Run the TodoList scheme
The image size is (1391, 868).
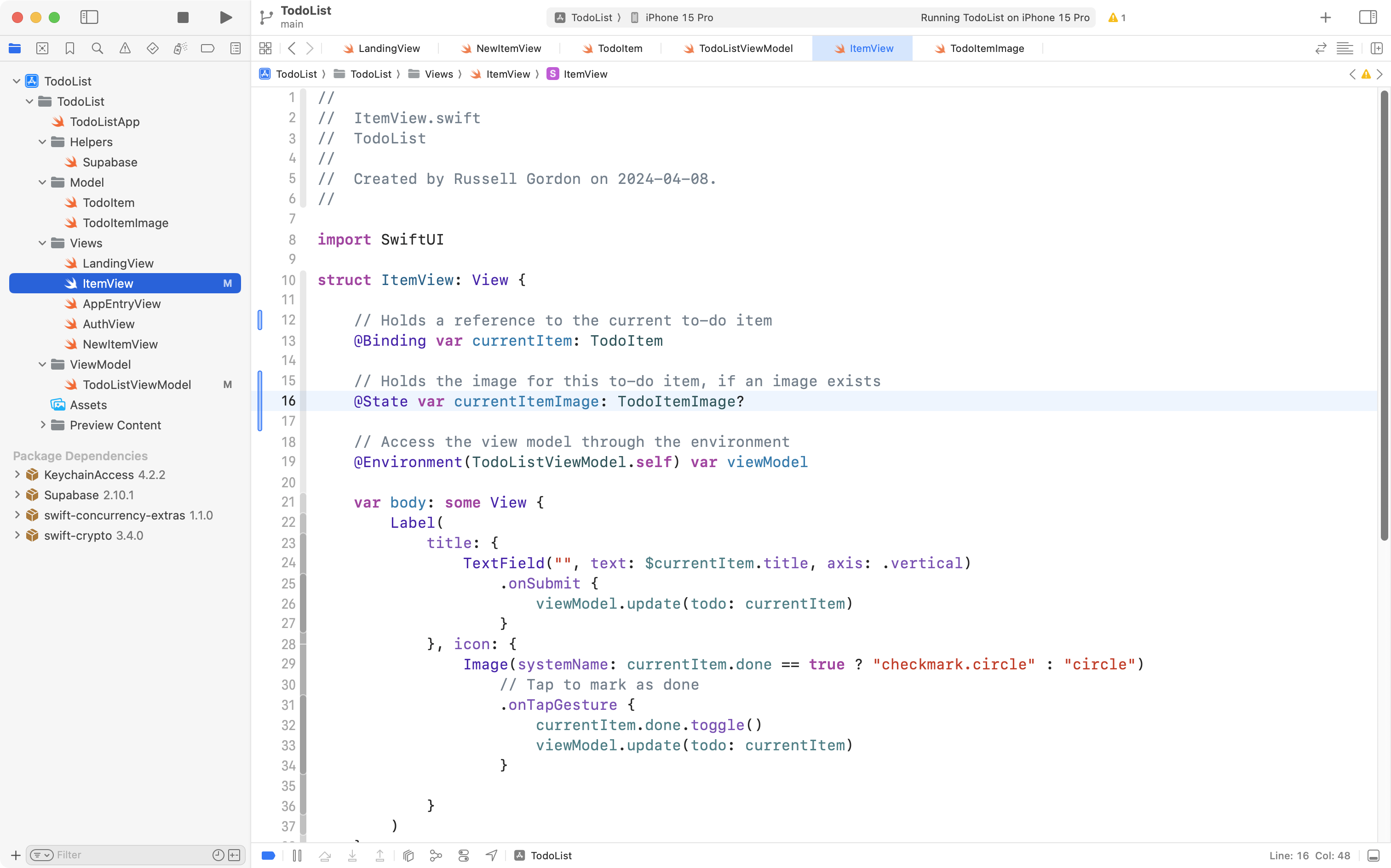point(225,17)
